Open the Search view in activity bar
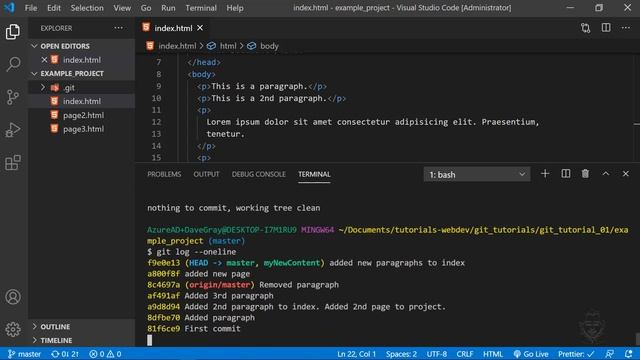 pyautogui.click(x=13, y=64)
